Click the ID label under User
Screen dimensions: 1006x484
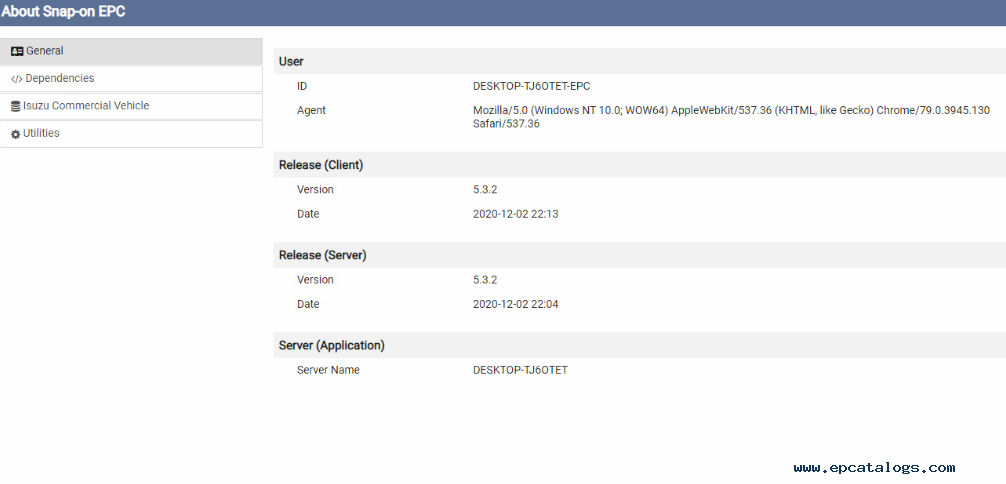[302, 86]
